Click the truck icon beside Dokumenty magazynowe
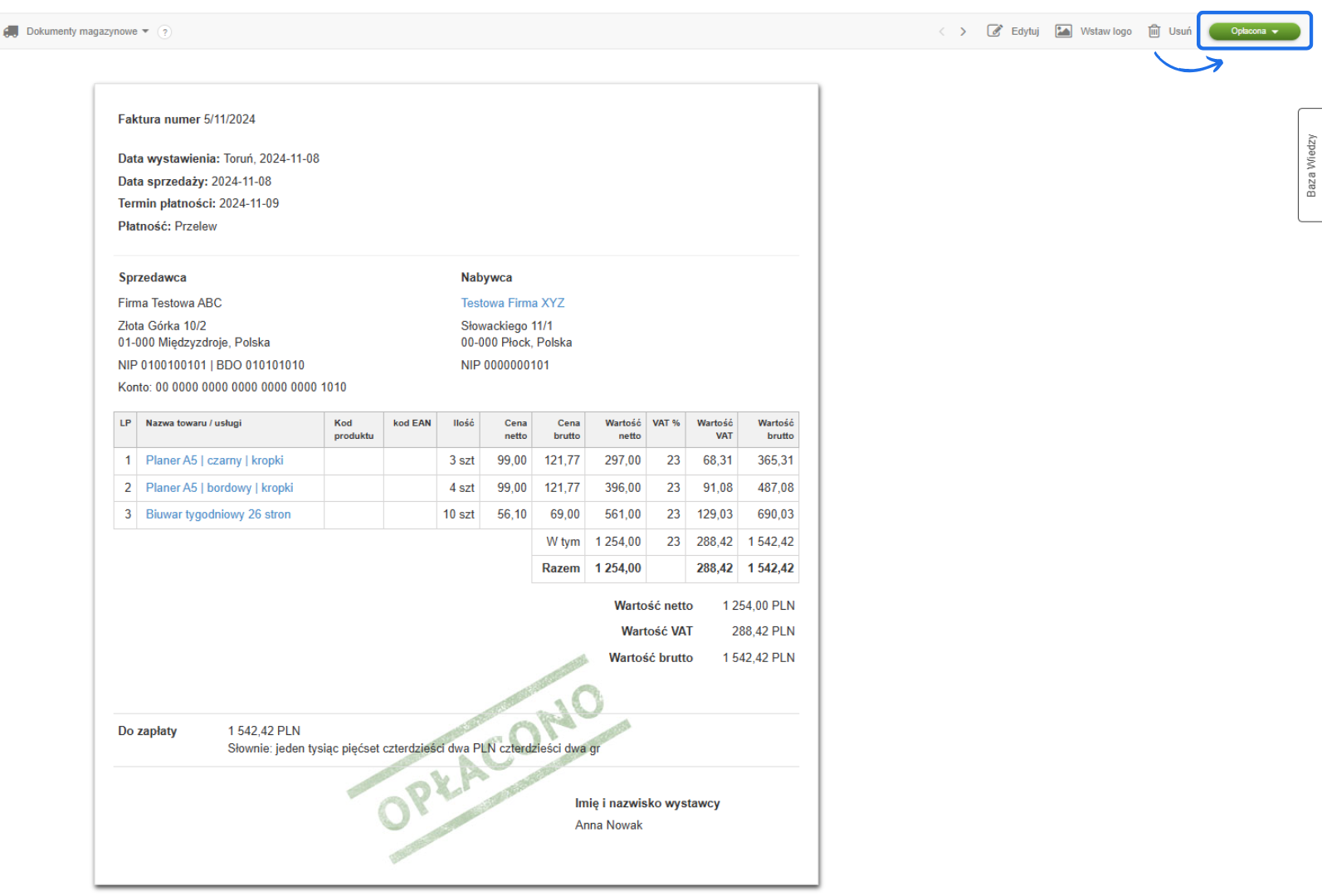1322x896 pixels. click(11, 32)
